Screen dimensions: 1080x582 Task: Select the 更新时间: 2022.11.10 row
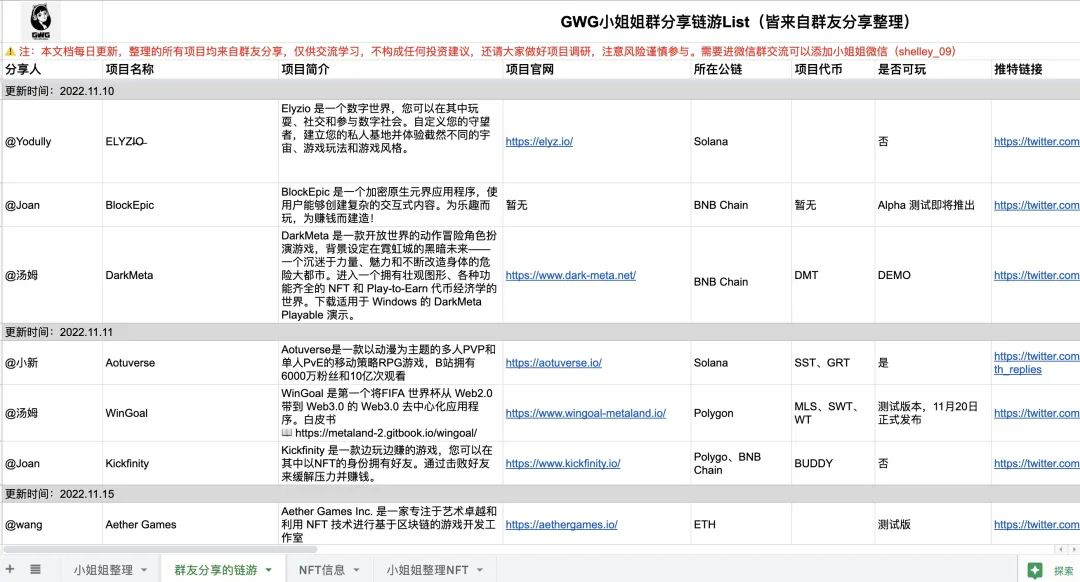[540, 91]
